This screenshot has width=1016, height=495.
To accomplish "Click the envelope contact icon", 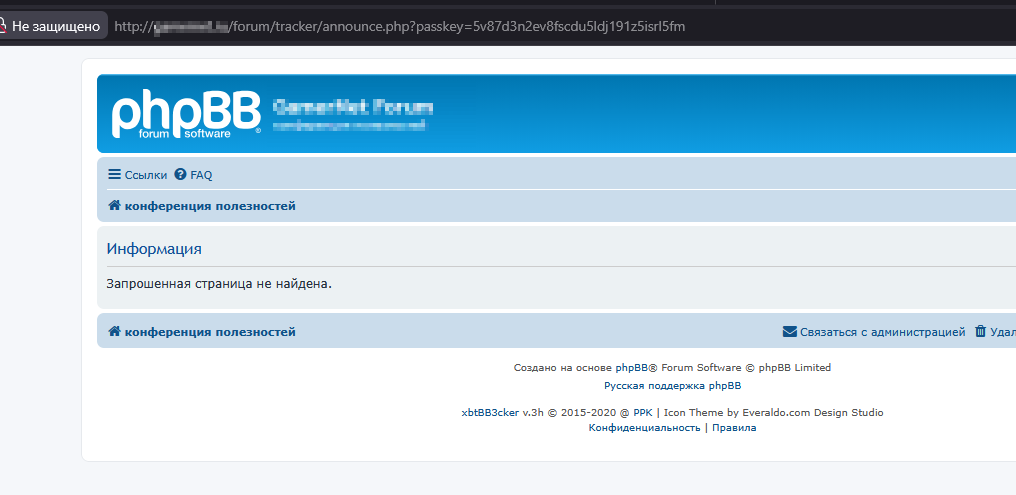I will coord(790,331).
